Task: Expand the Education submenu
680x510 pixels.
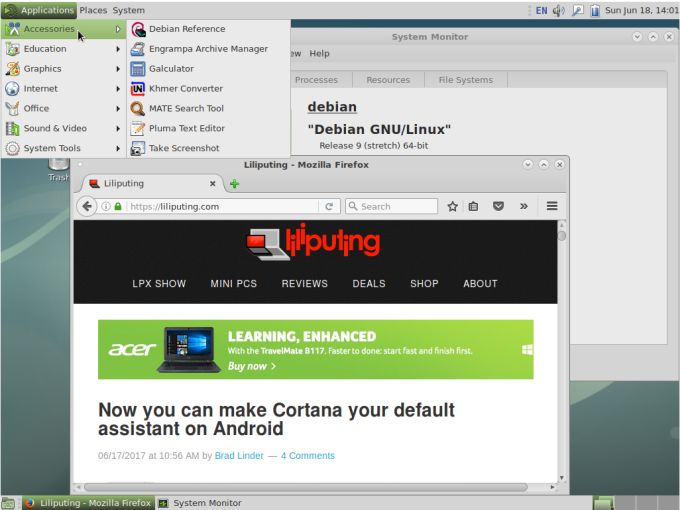Action: click(63, 49)
